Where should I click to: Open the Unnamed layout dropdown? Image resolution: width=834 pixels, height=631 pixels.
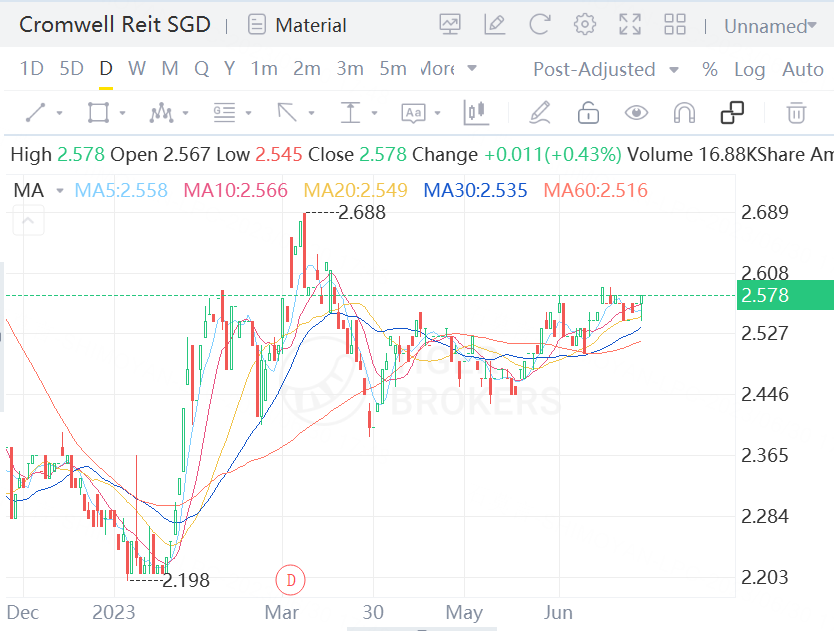[770, 26]
